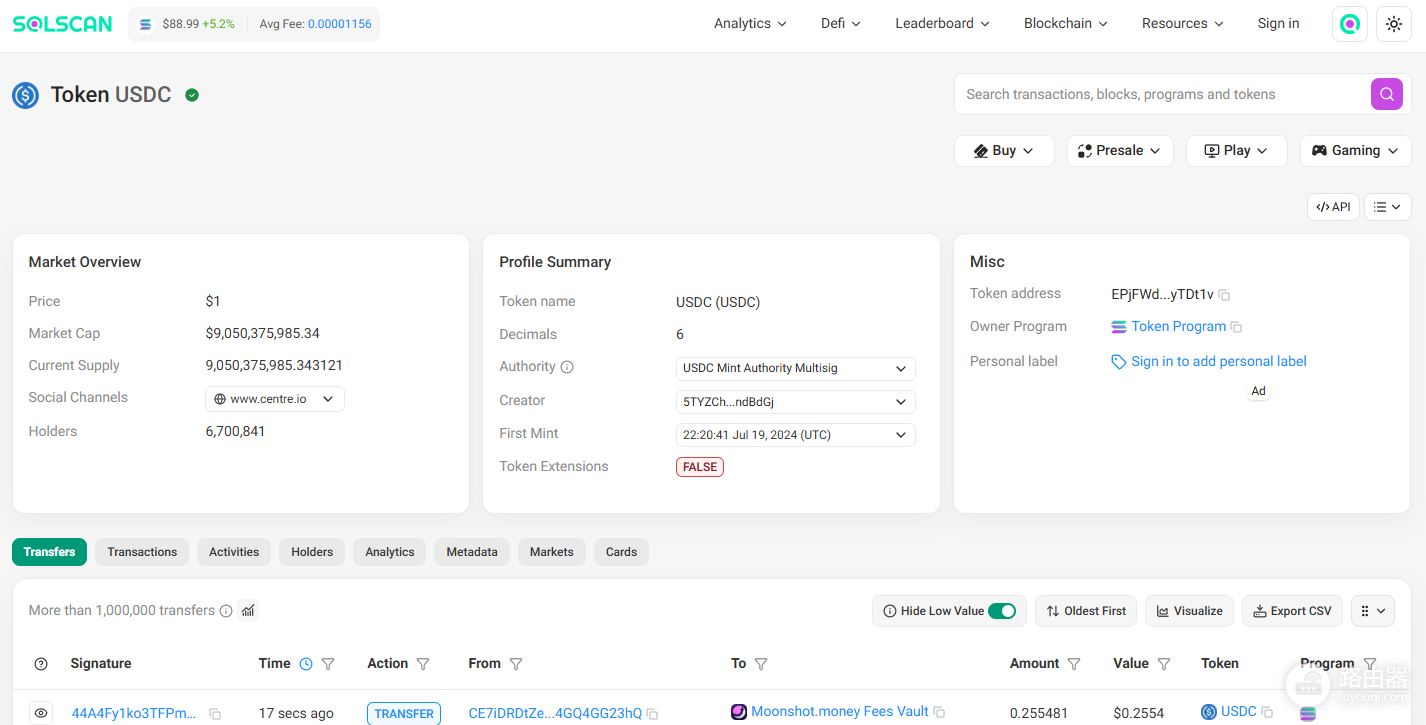This screenshot has height=725, width=1426.
Task: Click the USDC verified checkmark badge
Action: pyautogui.click(x=192, y=95)
